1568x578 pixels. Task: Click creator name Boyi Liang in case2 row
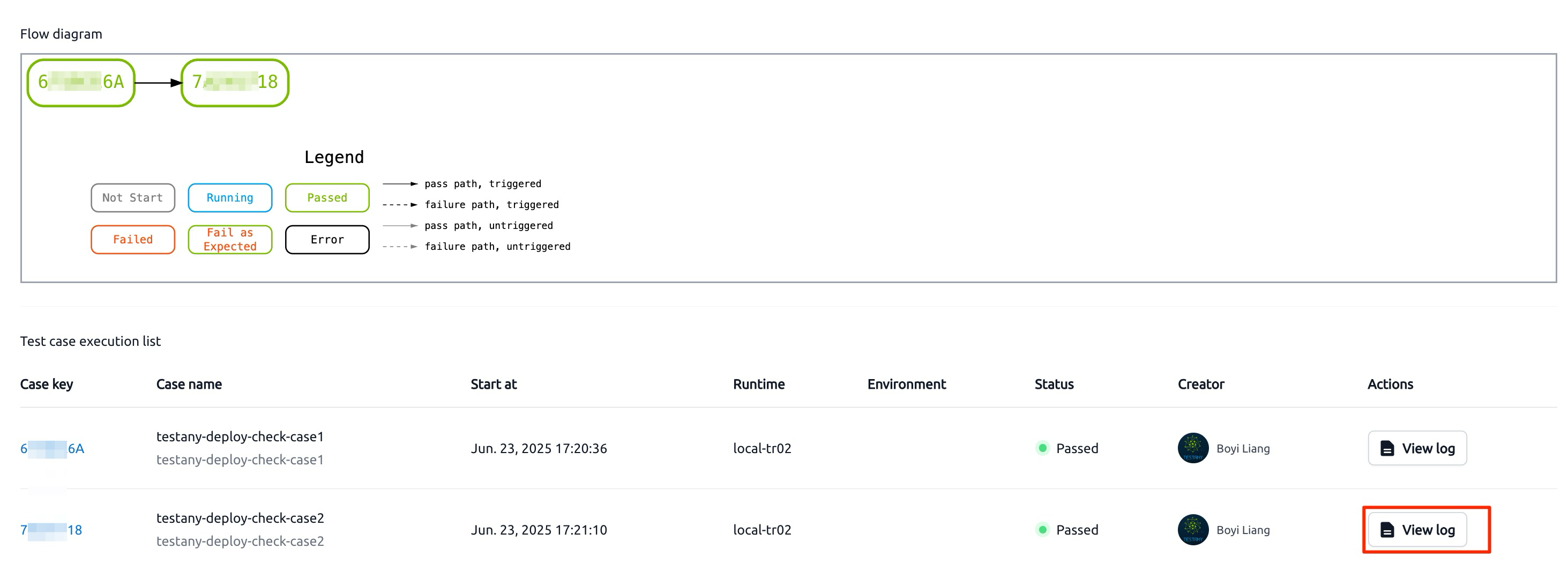pyautogui.click(x=1243, y=530)
